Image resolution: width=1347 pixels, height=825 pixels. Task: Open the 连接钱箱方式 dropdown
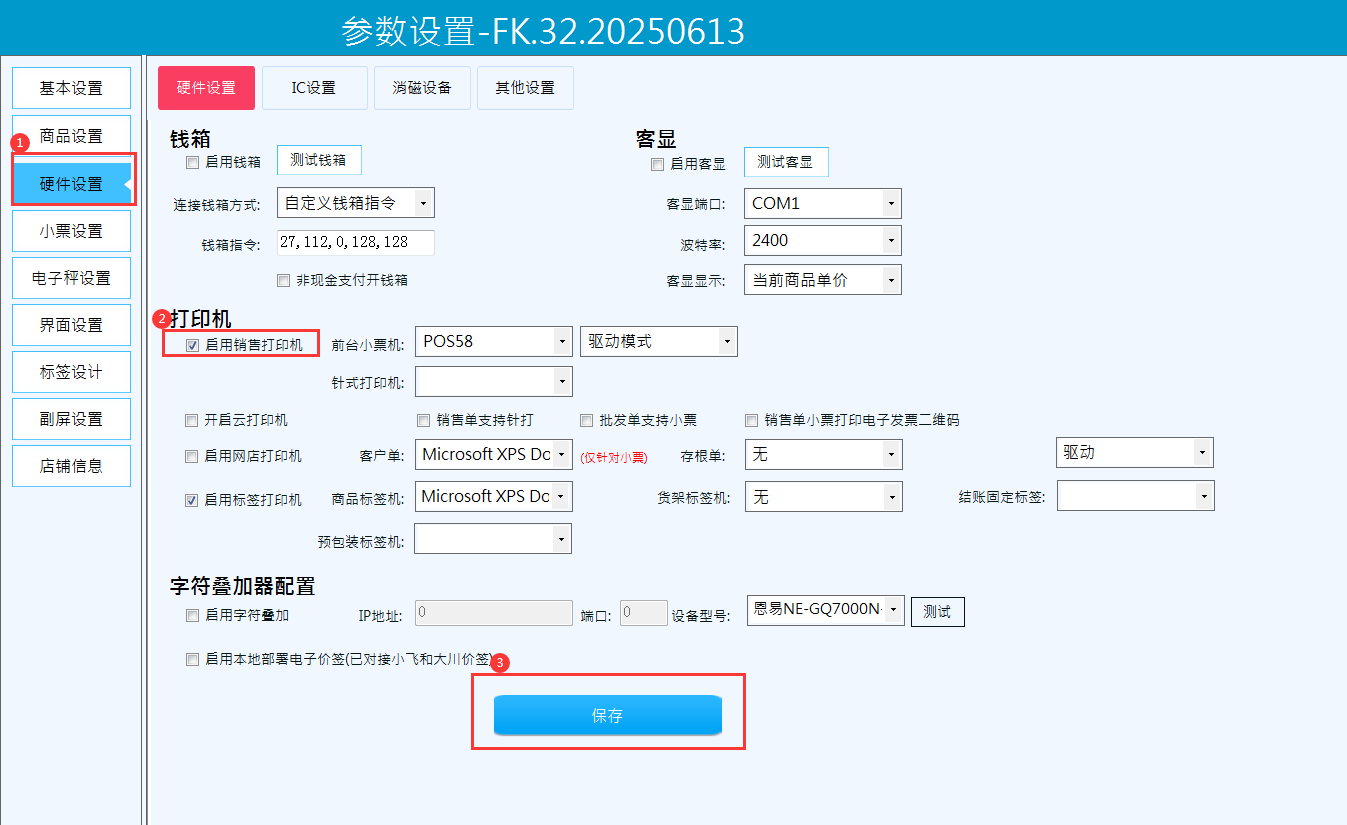pos(355,203)
